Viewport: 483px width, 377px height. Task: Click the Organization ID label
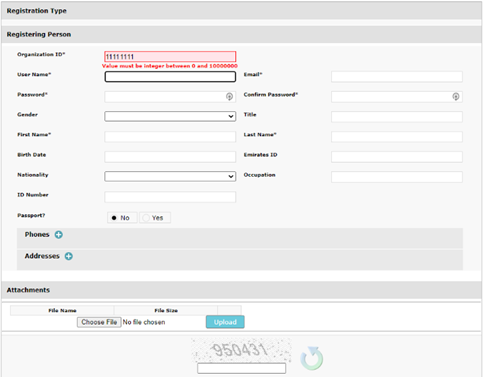(x=41, y=54)
